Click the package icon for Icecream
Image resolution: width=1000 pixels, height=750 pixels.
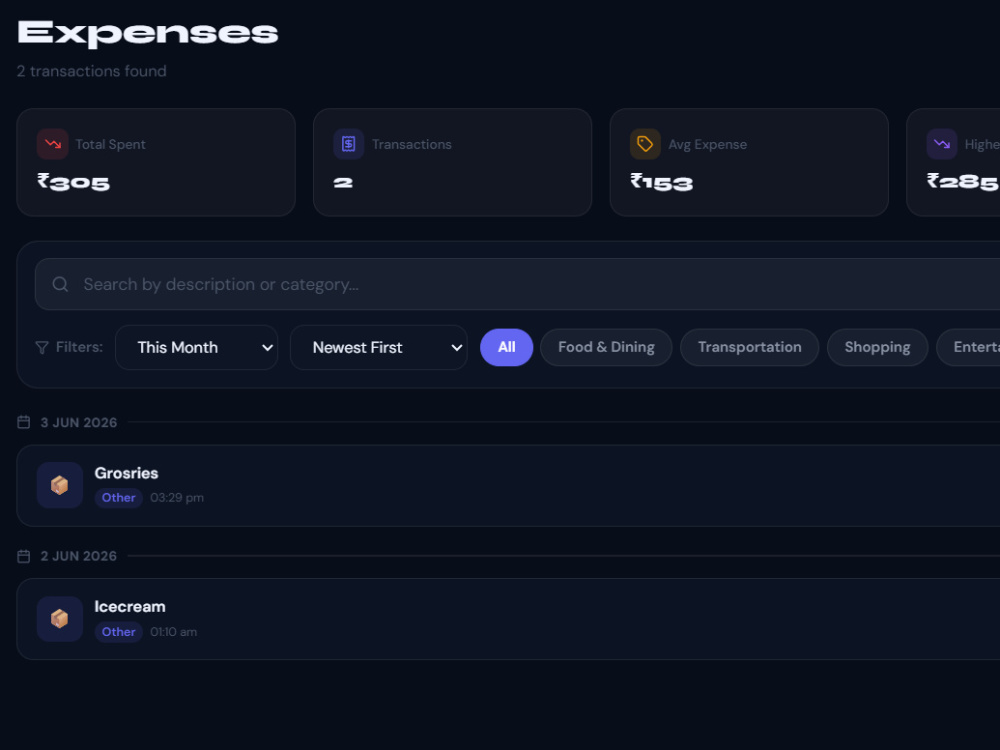click(60, 619)
